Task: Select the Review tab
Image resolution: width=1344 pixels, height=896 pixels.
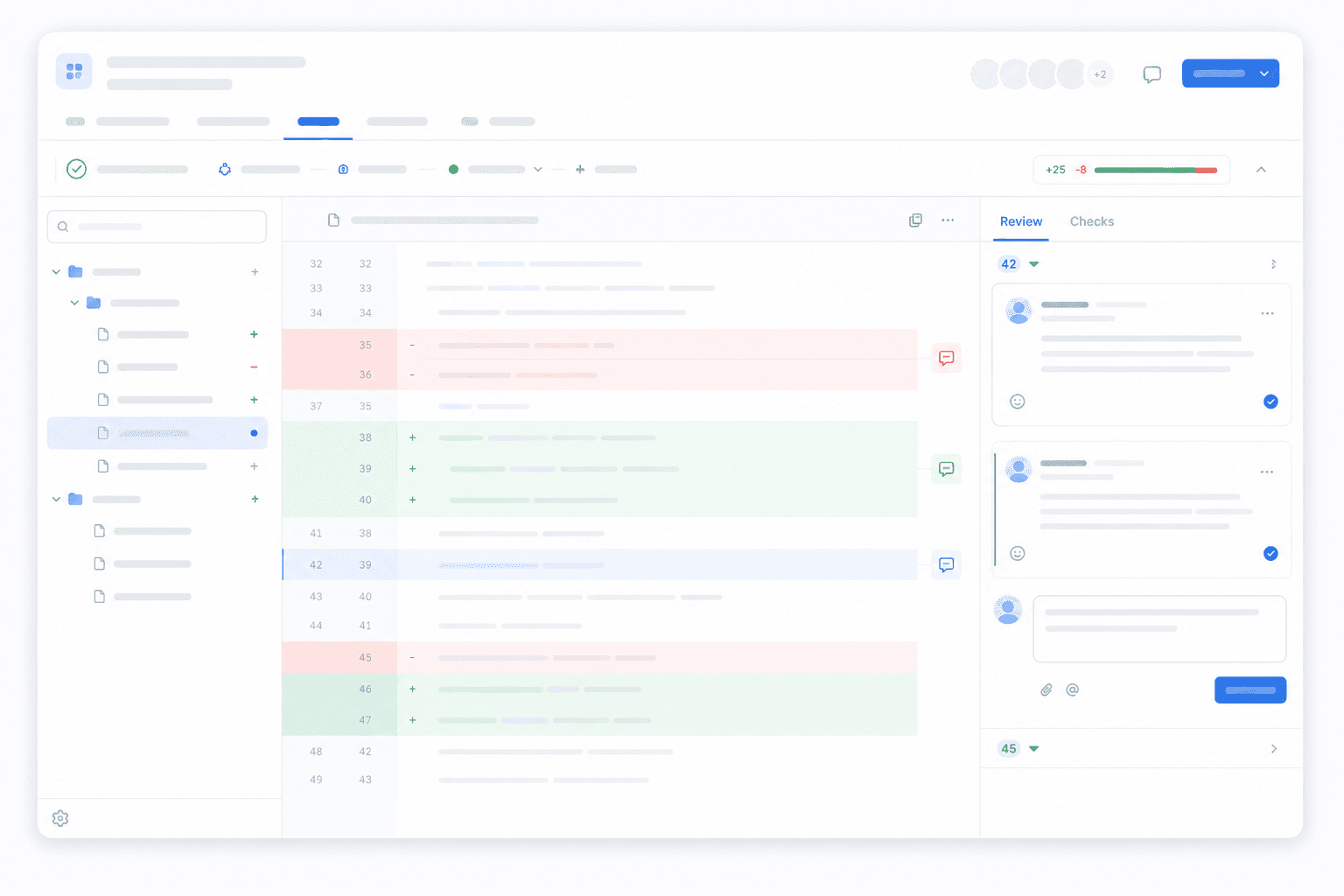Action: tap(1021, 221)
